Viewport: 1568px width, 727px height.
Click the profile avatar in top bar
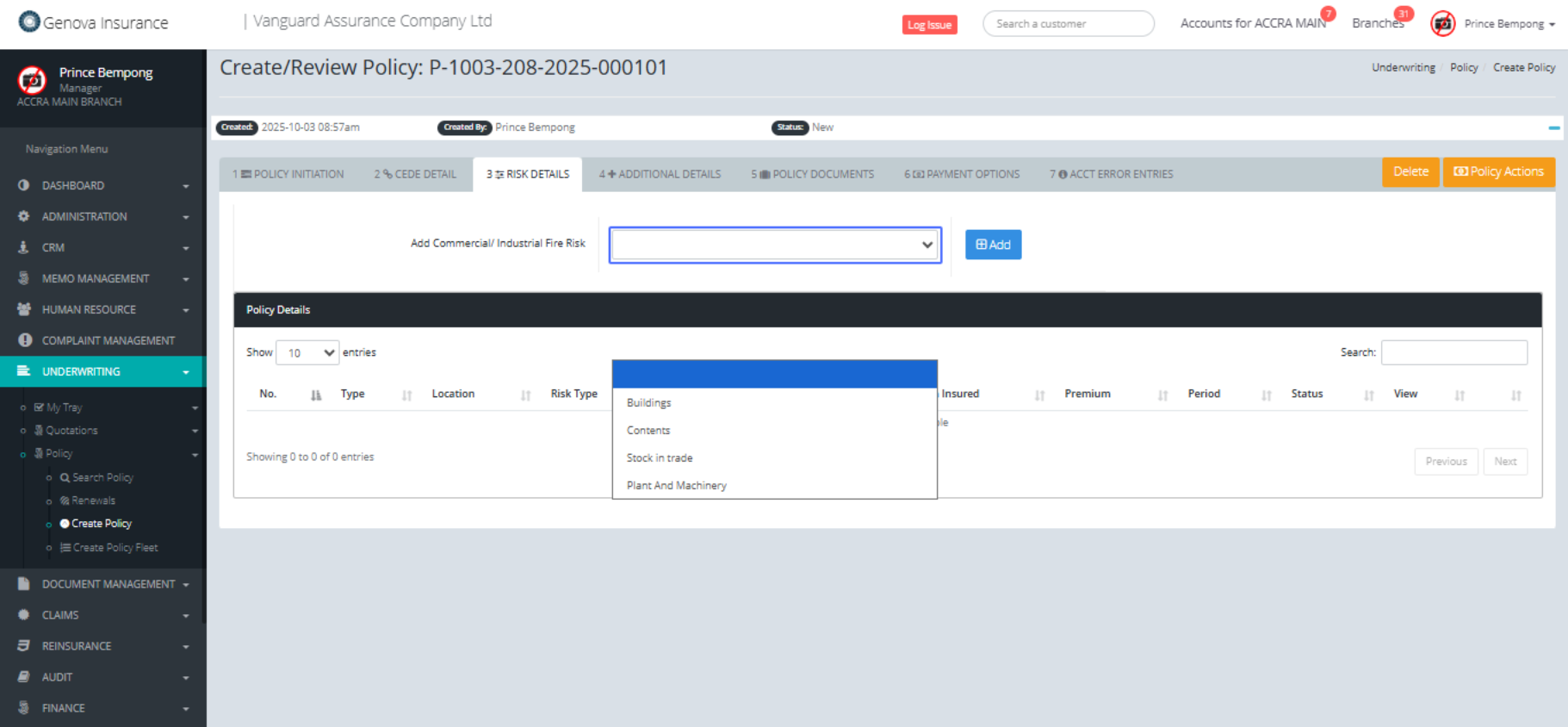pyautogui.click(x=1442, y=24)
